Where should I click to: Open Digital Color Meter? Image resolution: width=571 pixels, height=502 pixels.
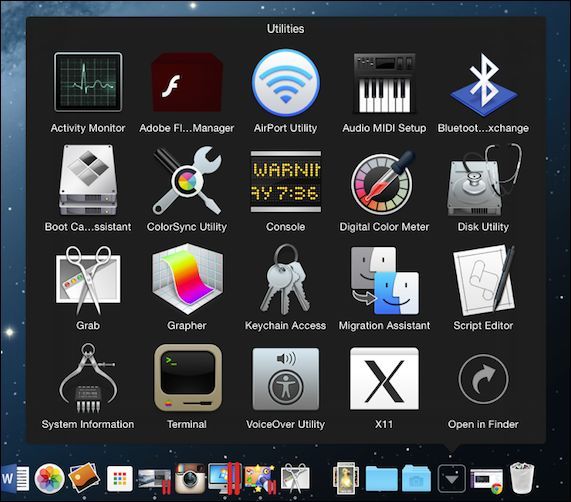(384, 182)
